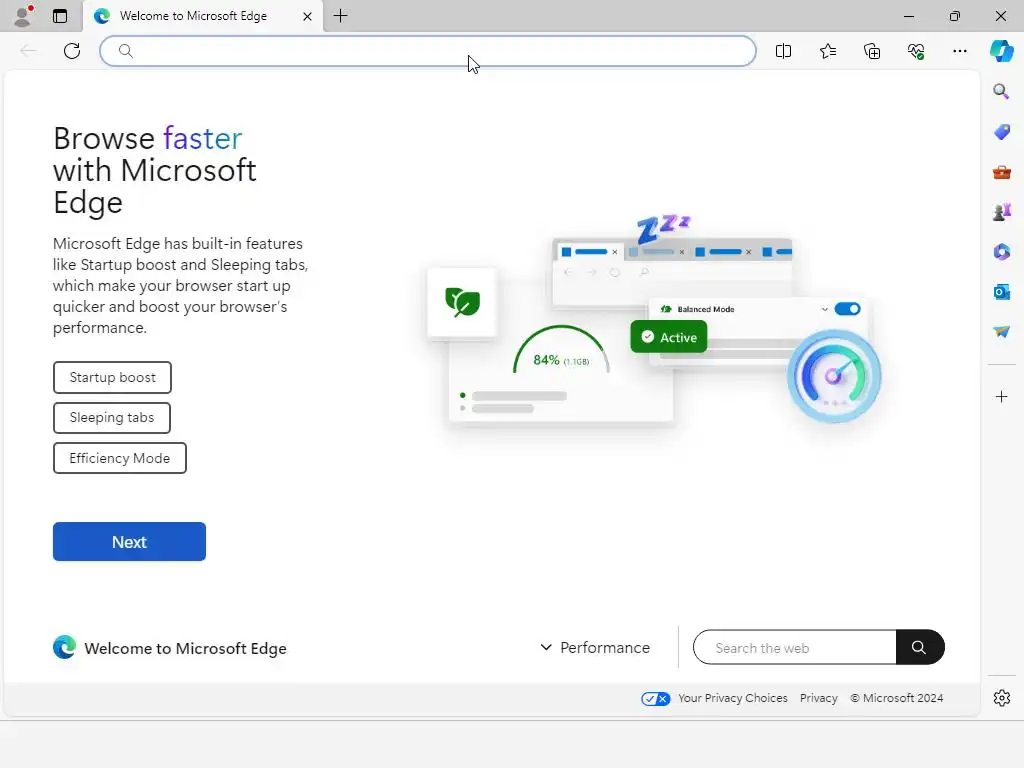
Task: Open Your Privacy Choices link
Action: (732, 698)
